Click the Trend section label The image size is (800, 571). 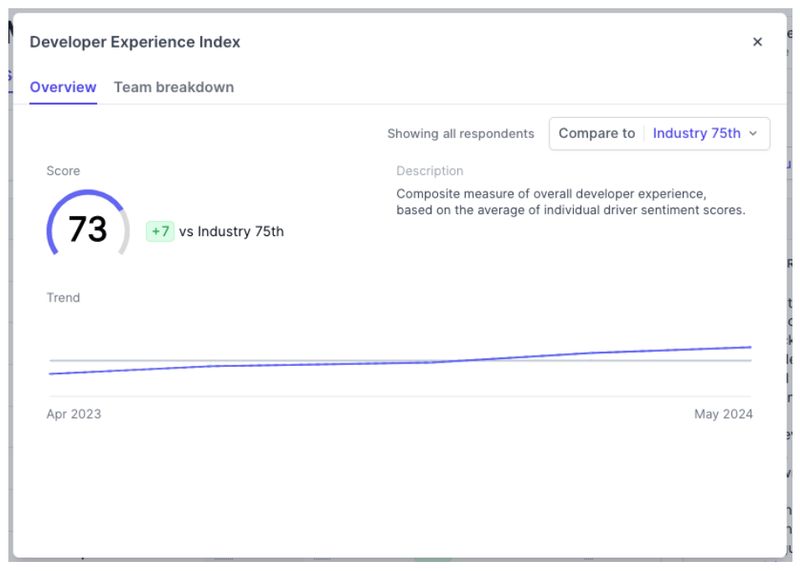(x=63, y=298)
